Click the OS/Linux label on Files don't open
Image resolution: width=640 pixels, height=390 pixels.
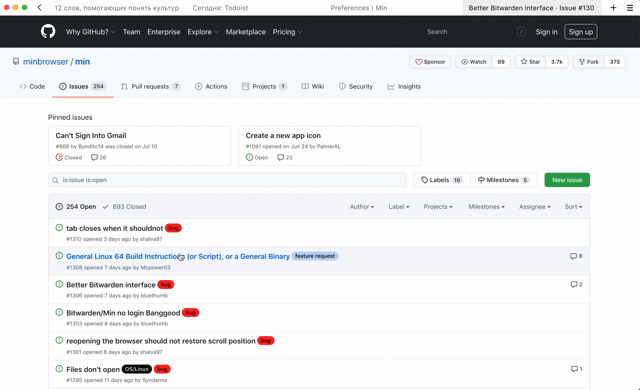tap(137, 369)
